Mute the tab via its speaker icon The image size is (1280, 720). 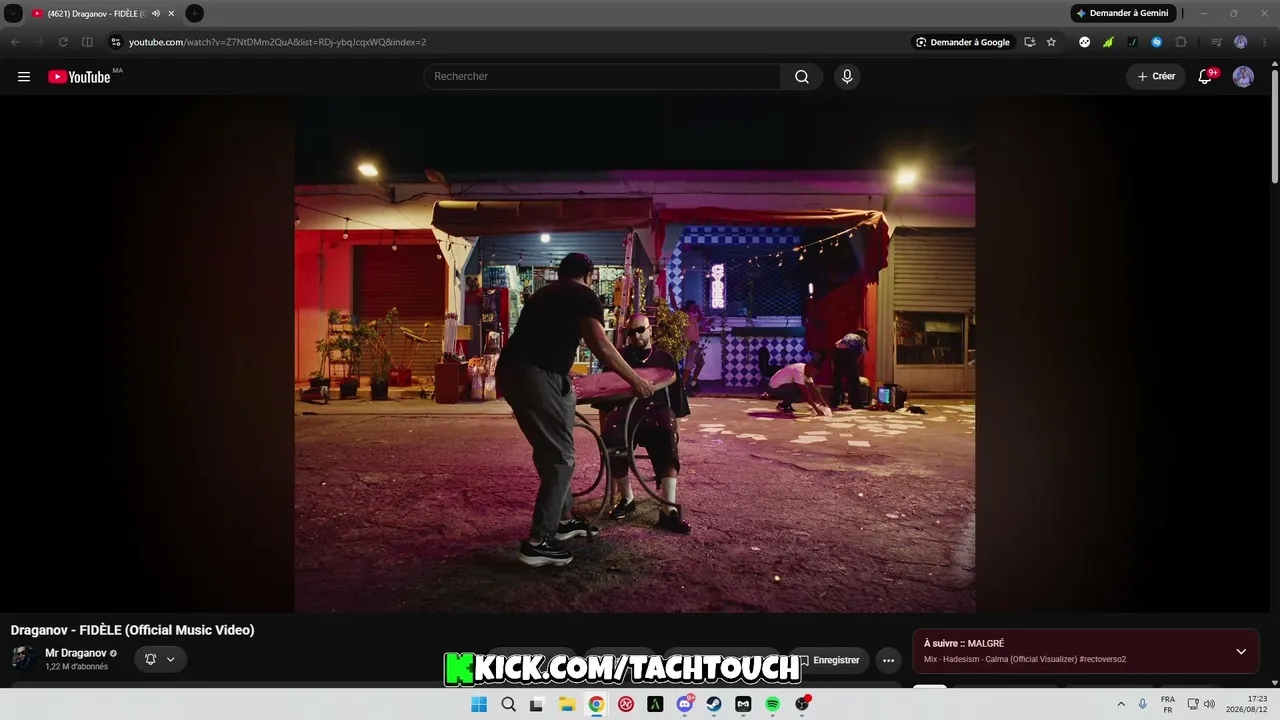(156, 14)
